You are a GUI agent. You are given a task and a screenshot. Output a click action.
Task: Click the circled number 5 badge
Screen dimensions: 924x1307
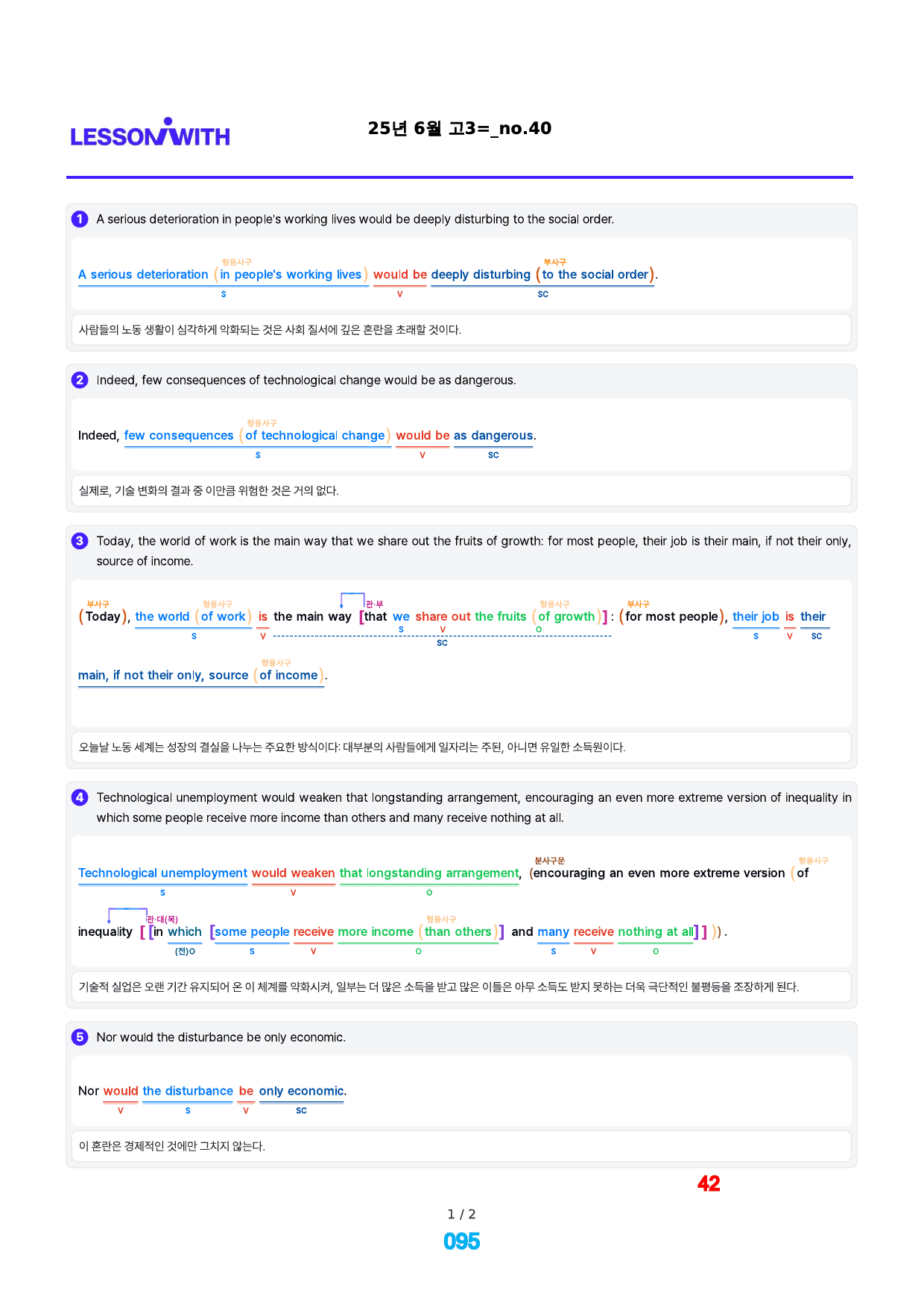(80, 1037)
